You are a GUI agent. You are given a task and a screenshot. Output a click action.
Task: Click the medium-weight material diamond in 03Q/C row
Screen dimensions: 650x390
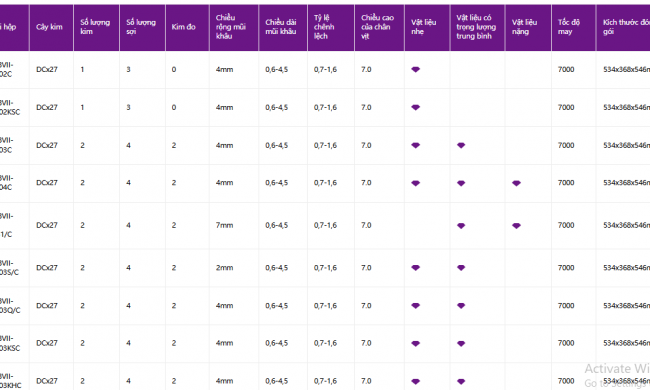461,306
